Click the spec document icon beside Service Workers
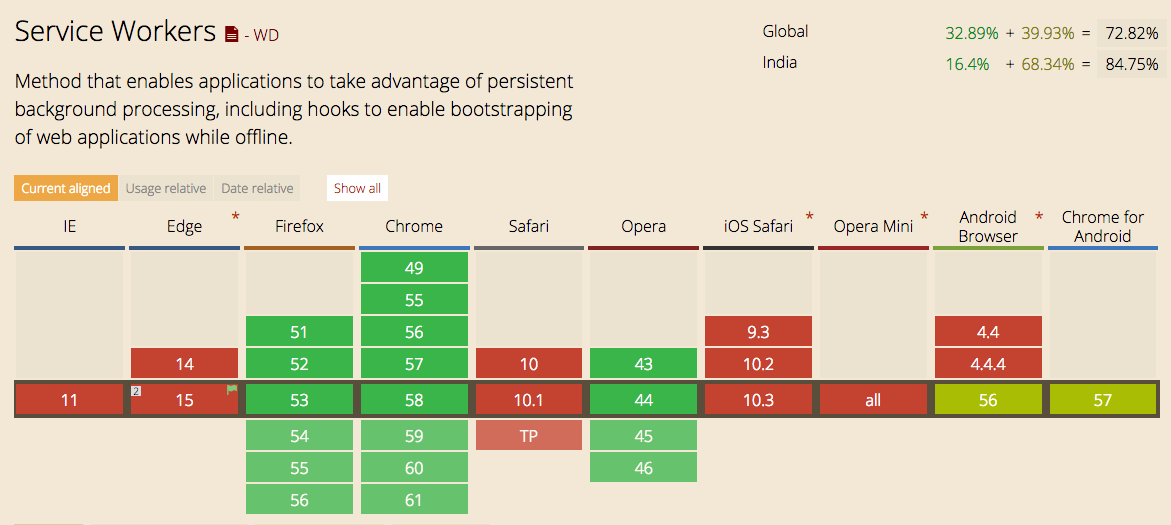This screenshot has width=1171, height=525. tap(232, 34)
